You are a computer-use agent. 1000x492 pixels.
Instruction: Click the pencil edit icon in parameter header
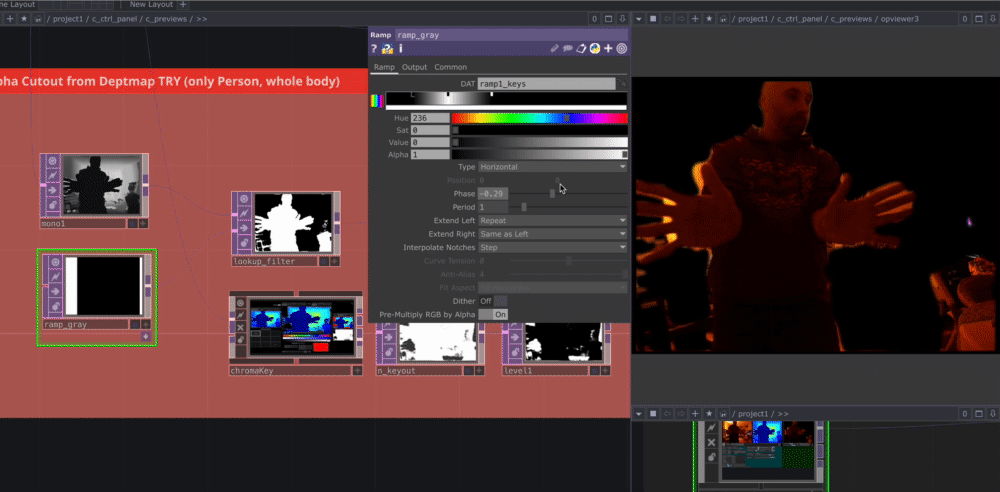click(555, 48)
